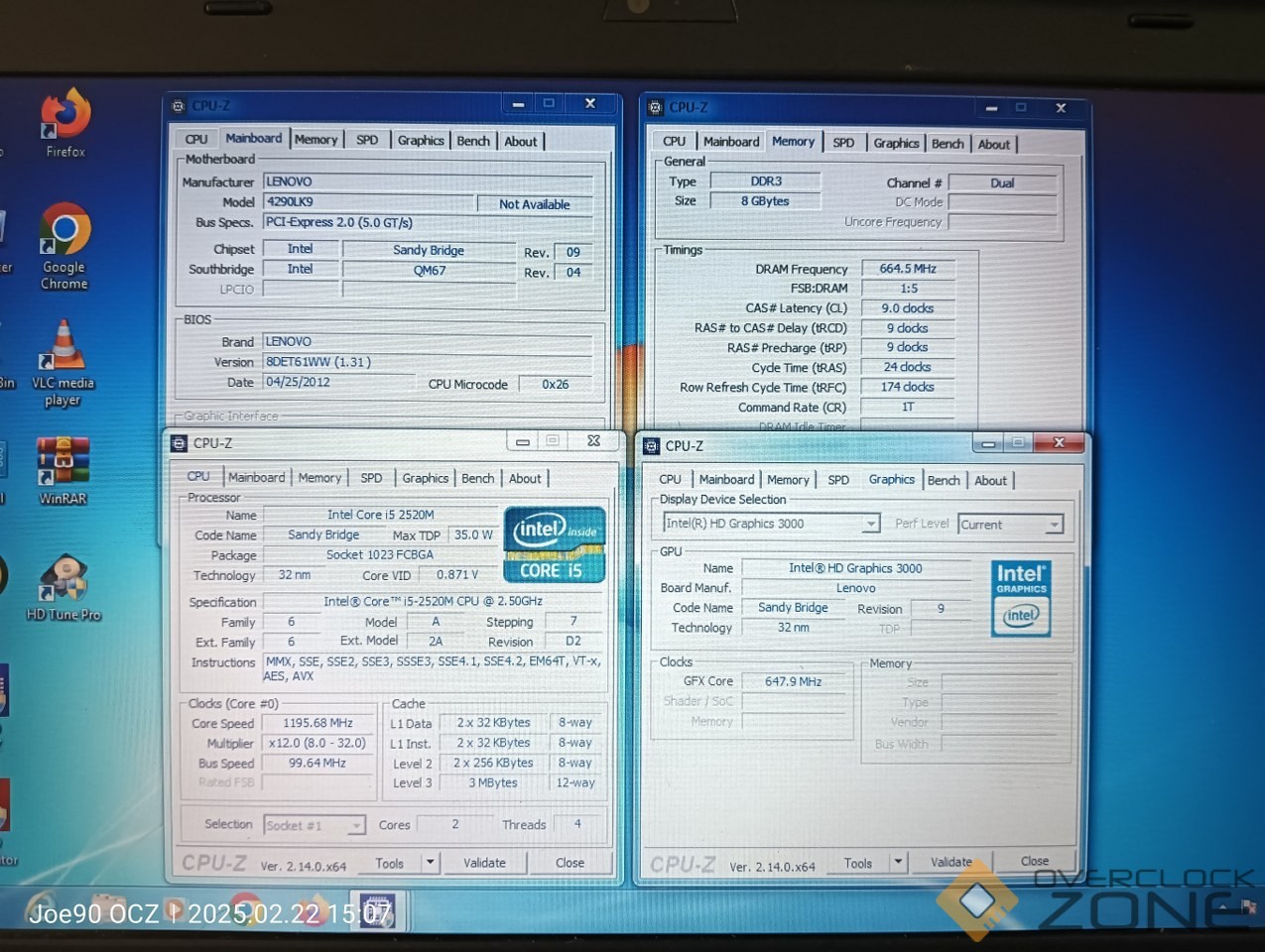
Task: Click the CPU-Z icon in the Memory window title bar
Action: [655, 107]
